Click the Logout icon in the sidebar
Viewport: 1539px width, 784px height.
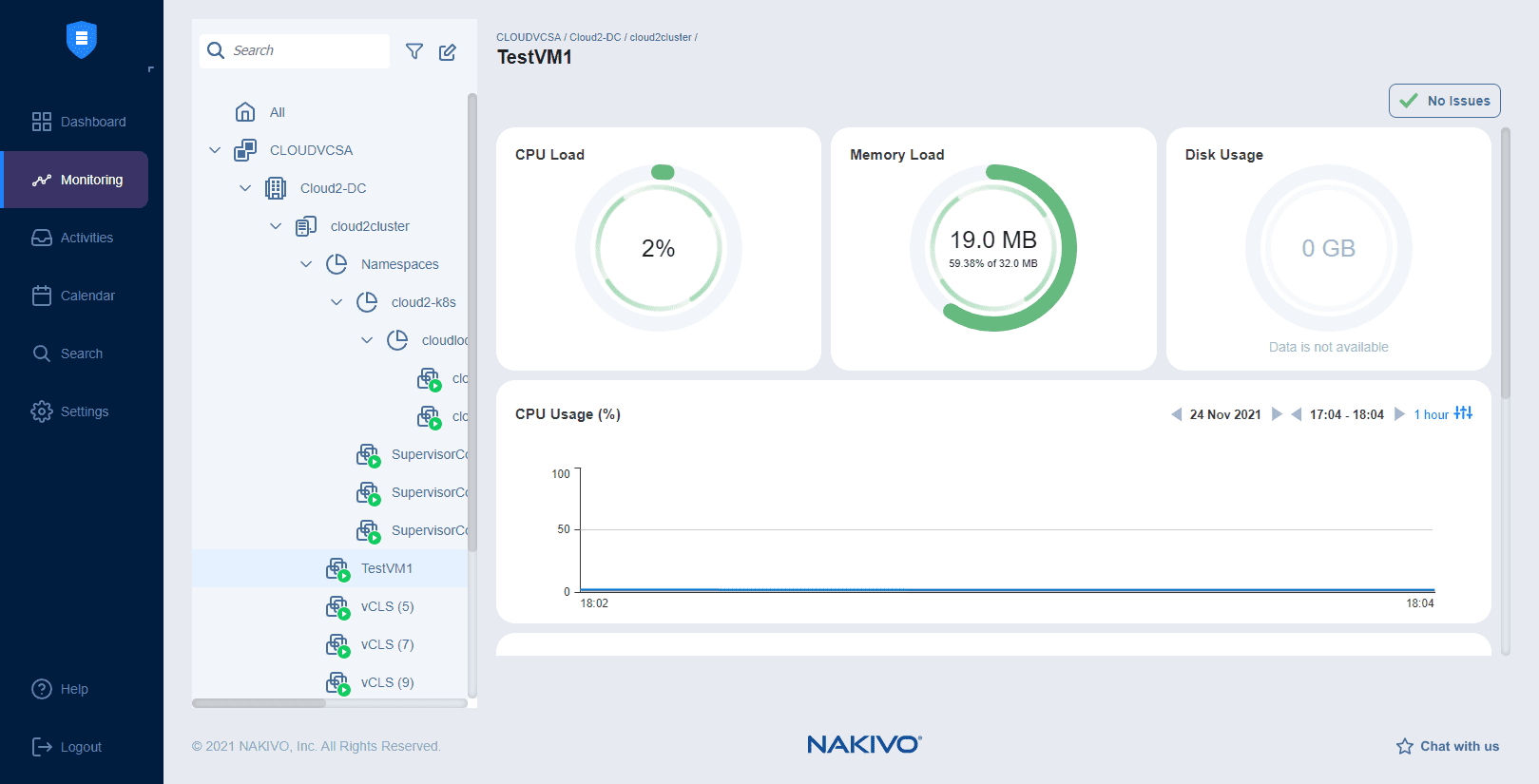click(x=42, y=747)
